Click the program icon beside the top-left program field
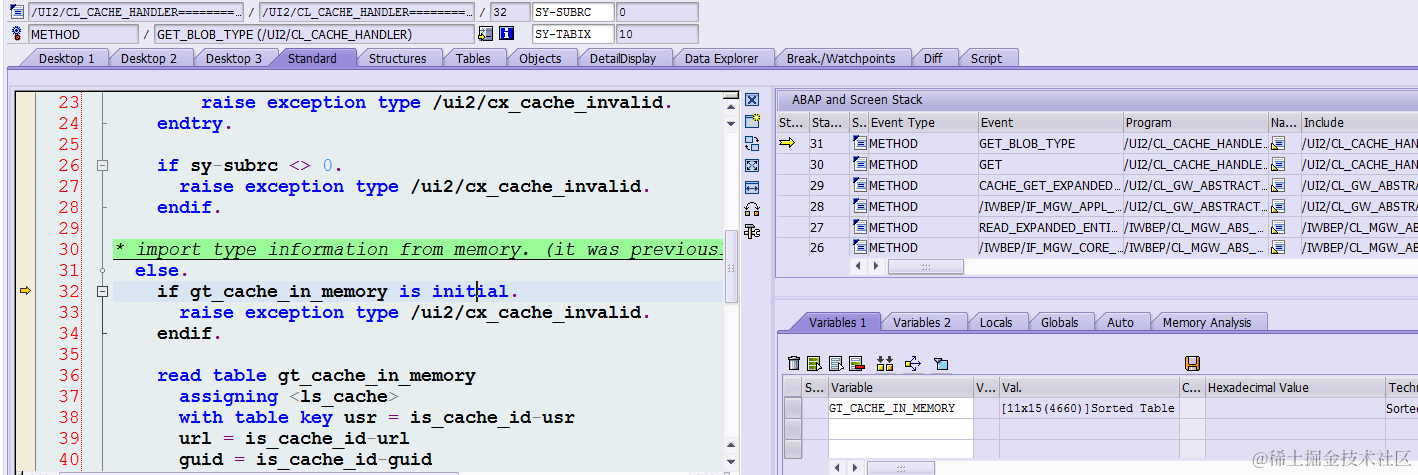The image size is (1418, 475). tap(16, 12)
